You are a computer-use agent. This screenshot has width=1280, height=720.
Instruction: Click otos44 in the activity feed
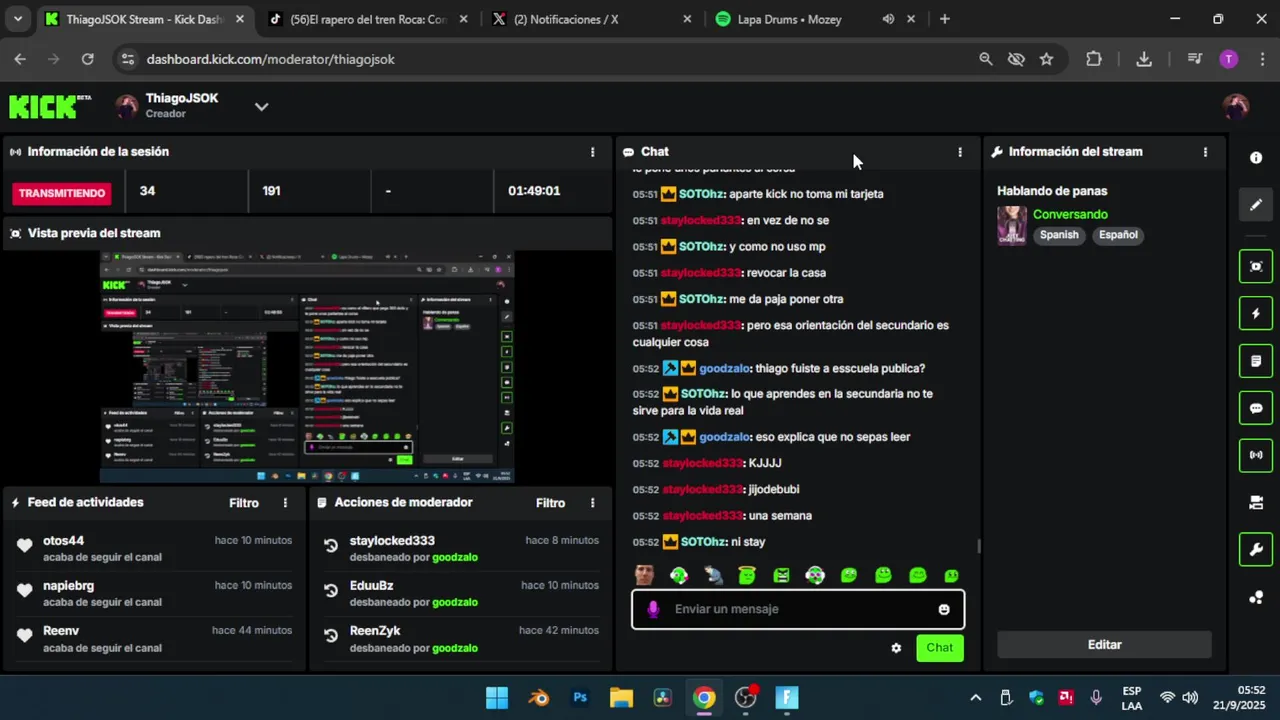[x=63, y=541]
